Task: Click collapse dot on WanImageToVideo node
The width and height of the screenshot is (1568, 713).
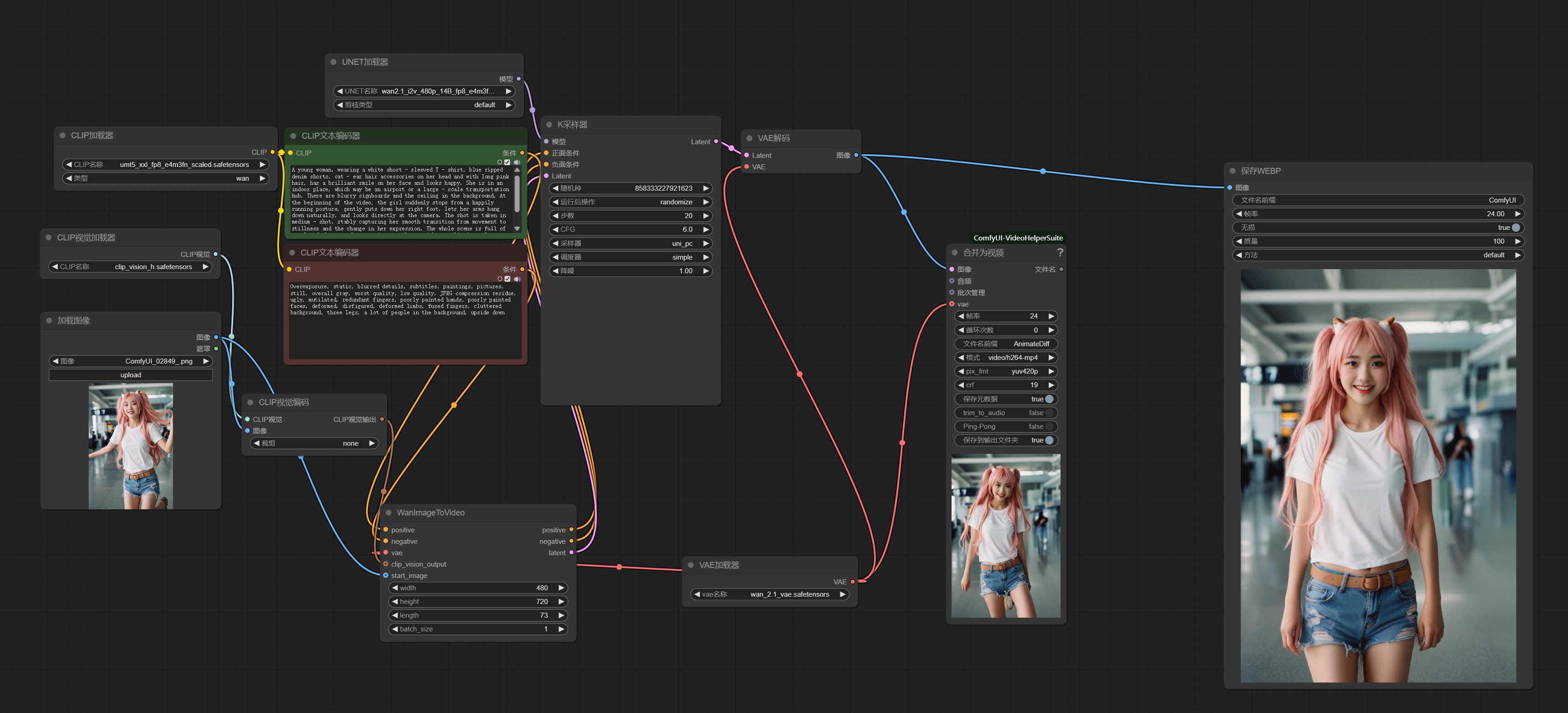Action: 388,513
